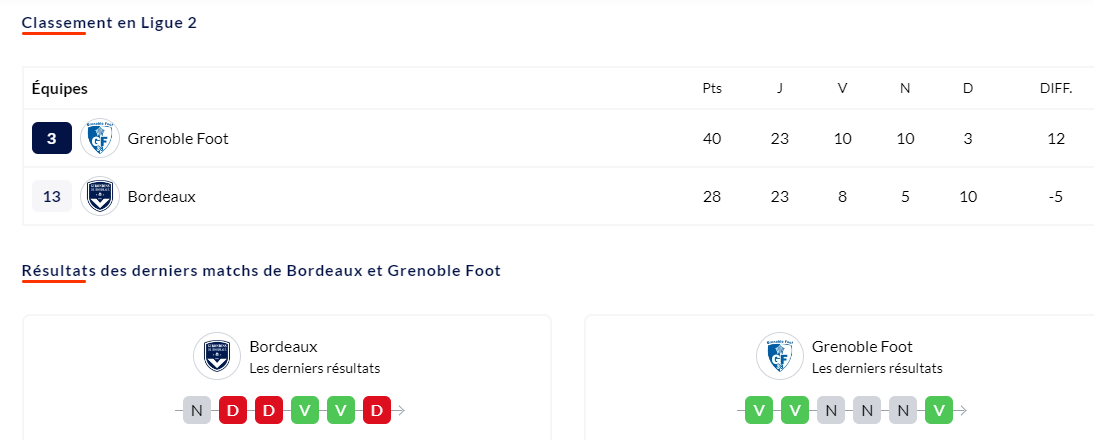Click Grenoble Foot's last green V badge

coord(939,410)
